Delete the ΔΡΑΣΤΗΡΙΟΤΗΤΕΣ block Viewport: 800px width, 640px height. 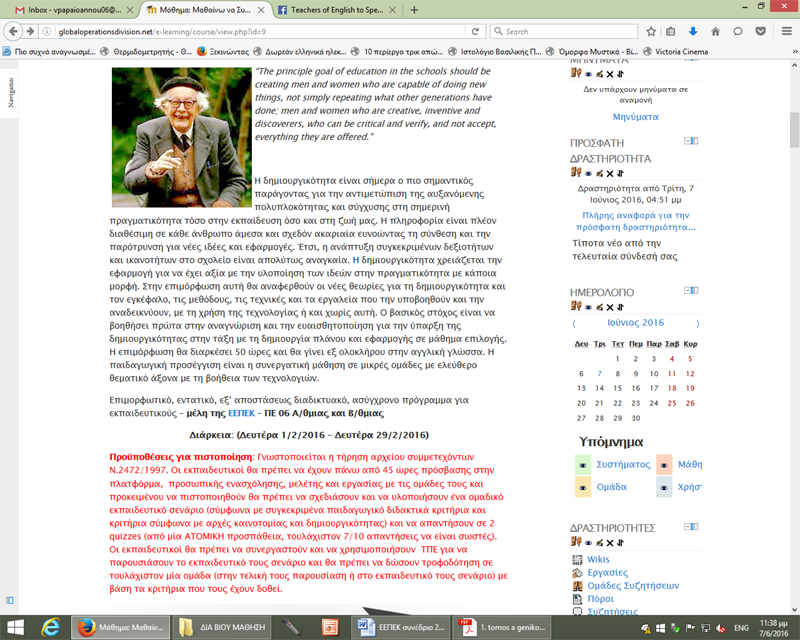click(610, 543)
